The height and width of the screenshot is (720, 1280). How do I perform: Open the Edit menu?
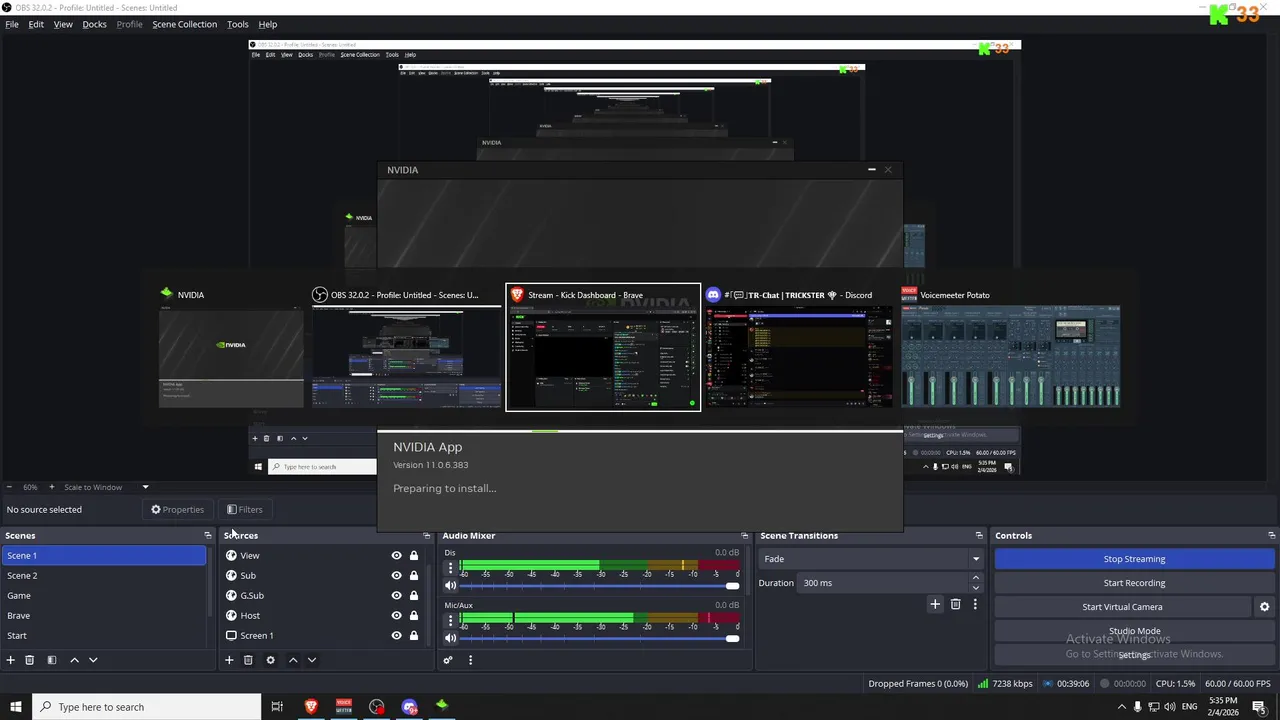[36, 24]
